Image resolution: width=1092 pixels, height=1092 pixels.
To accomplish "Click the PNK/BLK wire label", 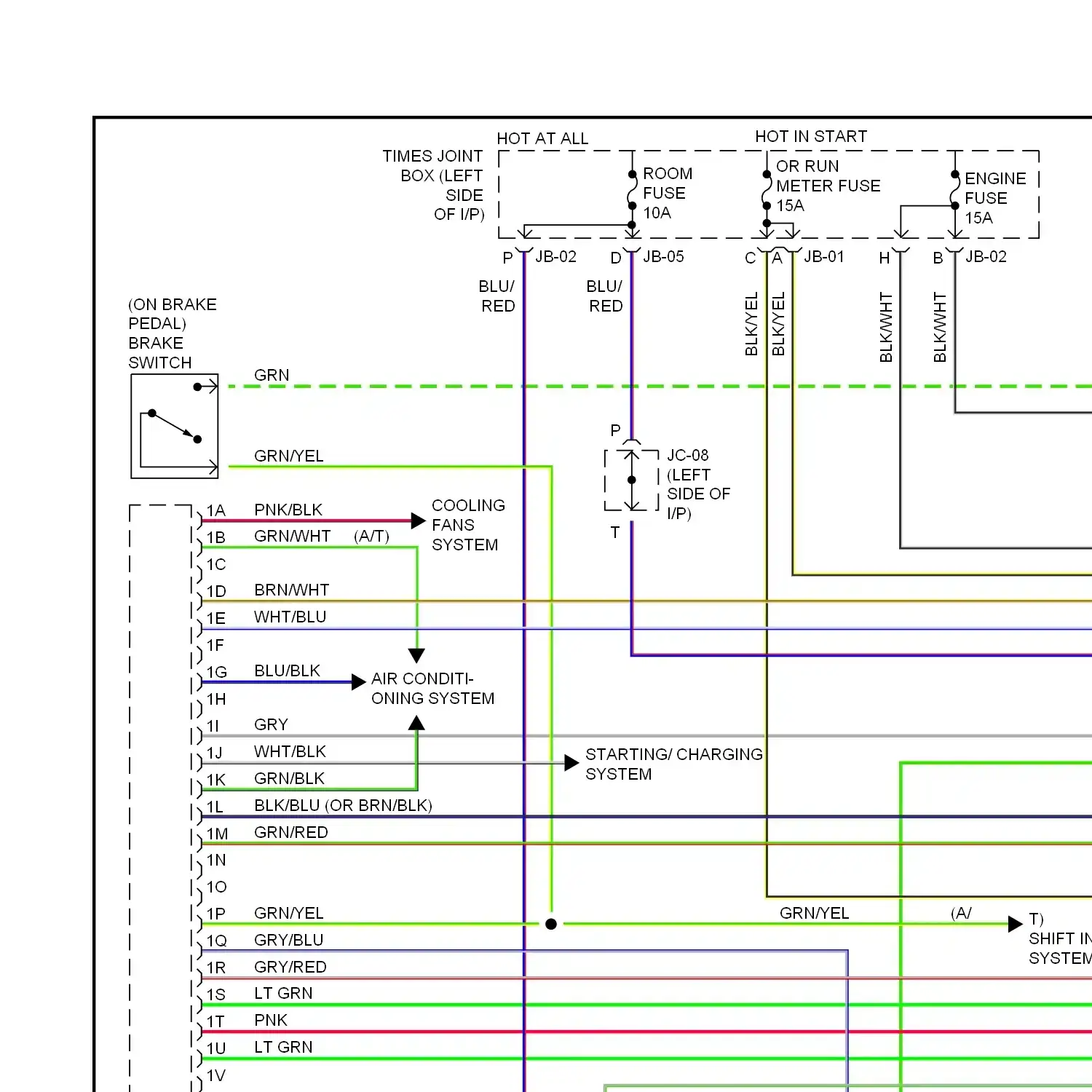I will 288,510.
